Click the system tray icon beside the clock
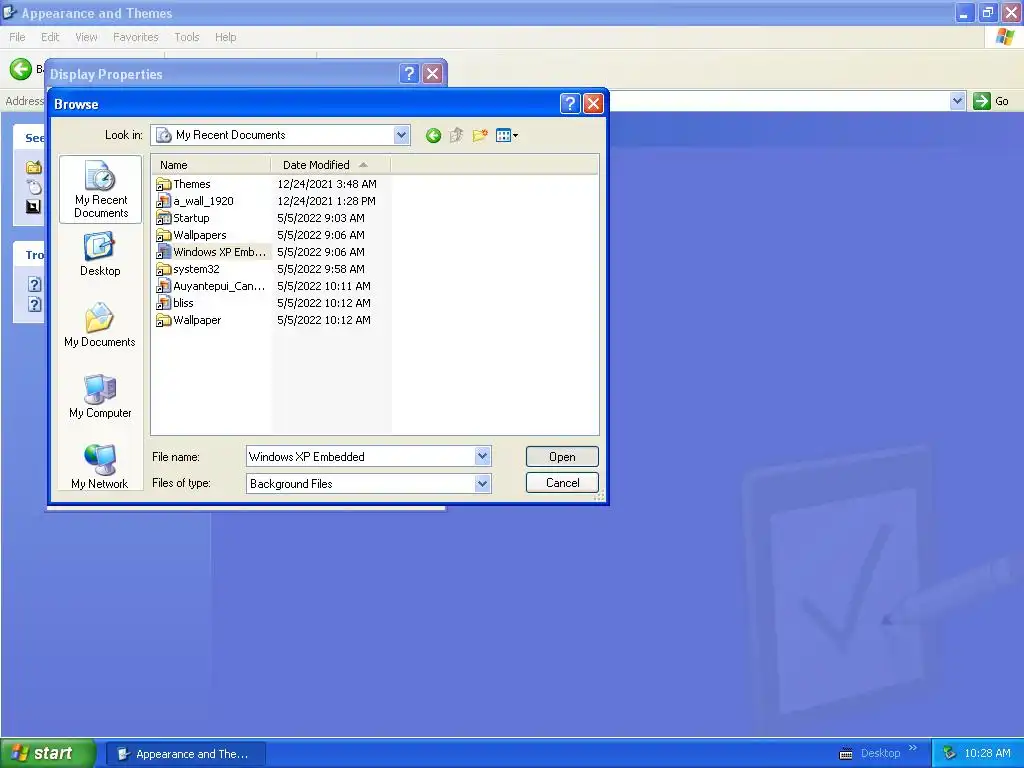1024x768 pixels. 949,753
